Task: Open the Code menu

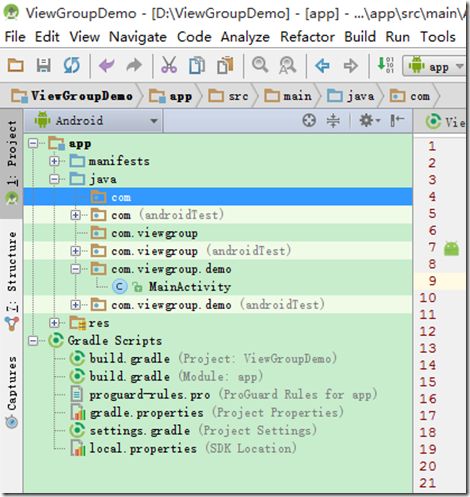Action: [x=194, y=36]
